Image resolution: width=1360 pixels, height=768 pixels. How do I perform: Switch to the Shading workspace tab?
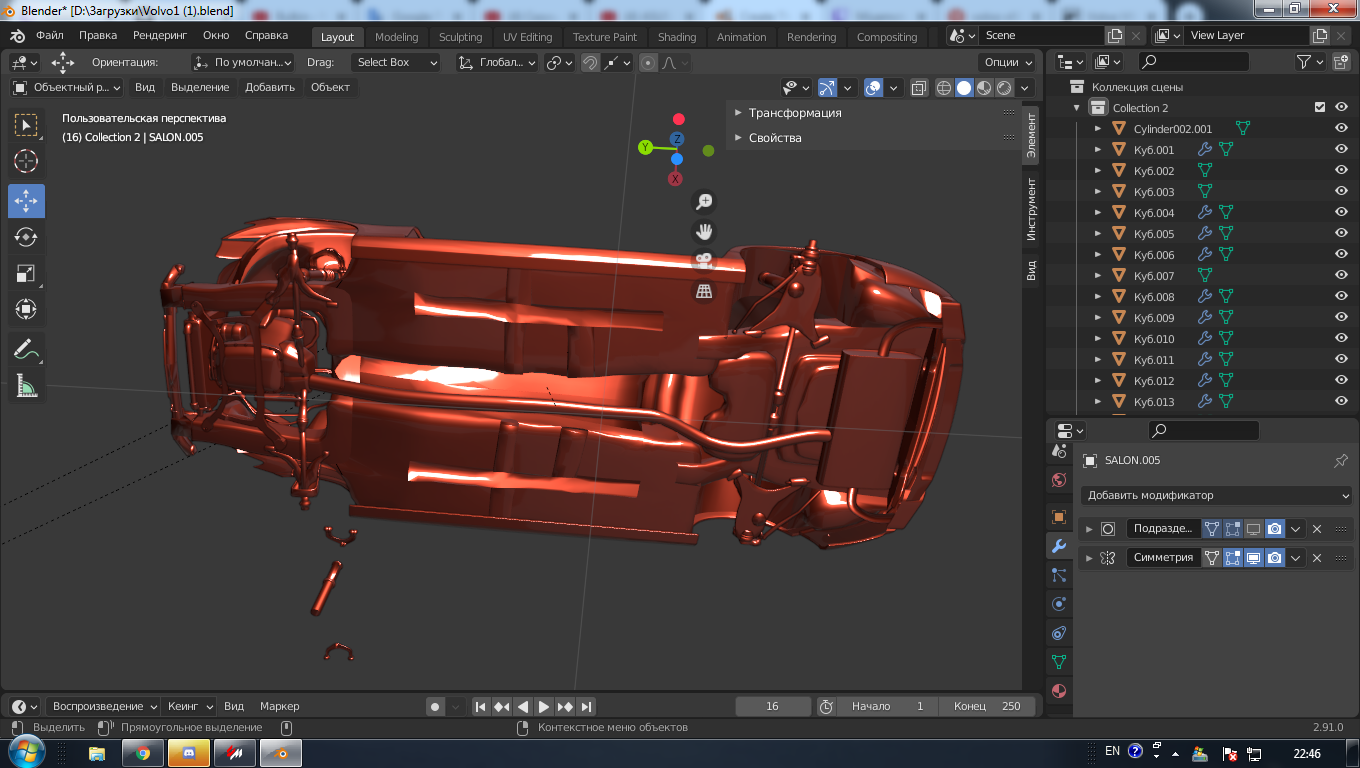(x=677, y=37)
